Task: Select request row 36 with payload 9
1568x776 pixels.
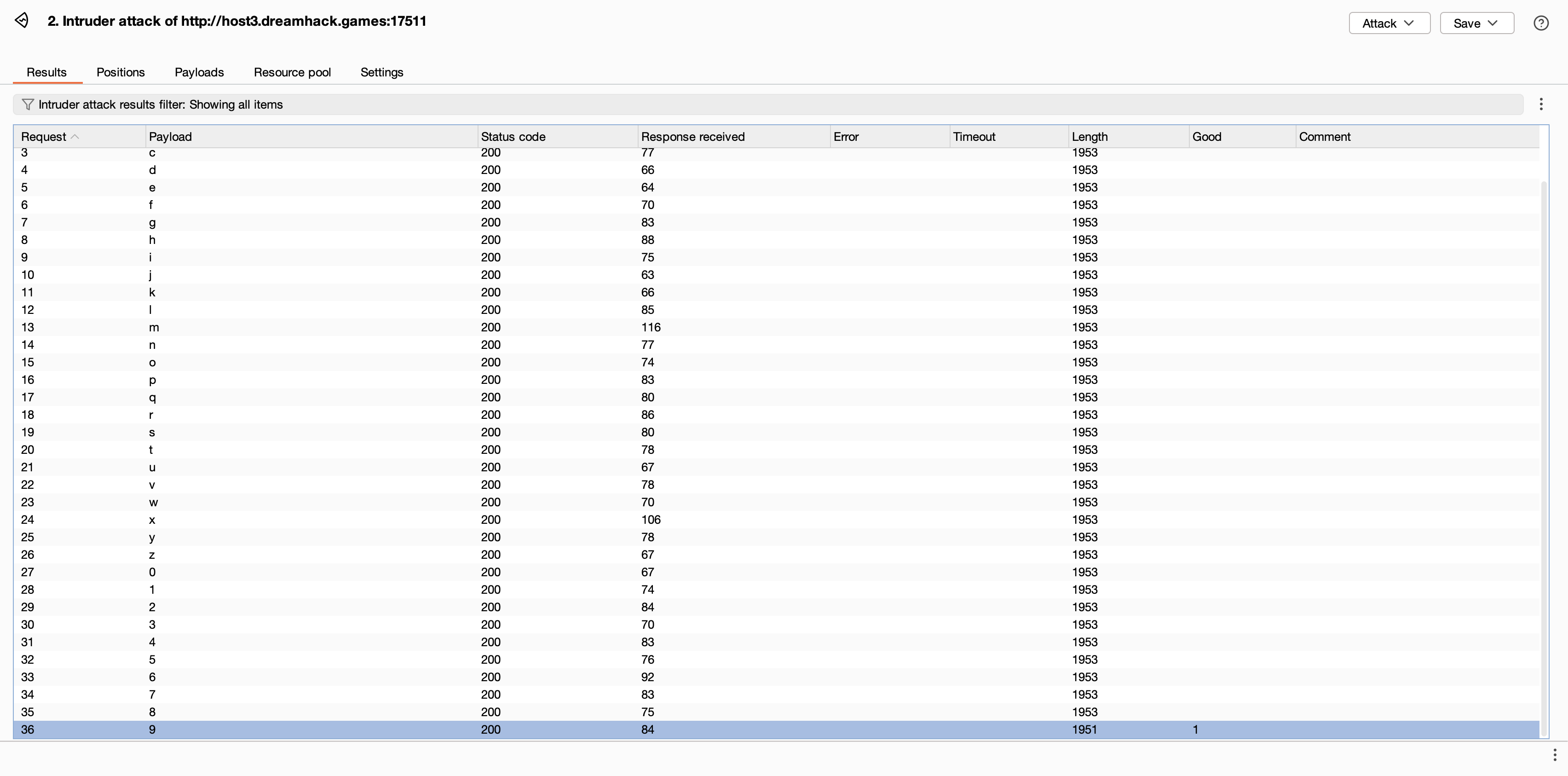Action: pyautogui.click(x=777, y=729)
